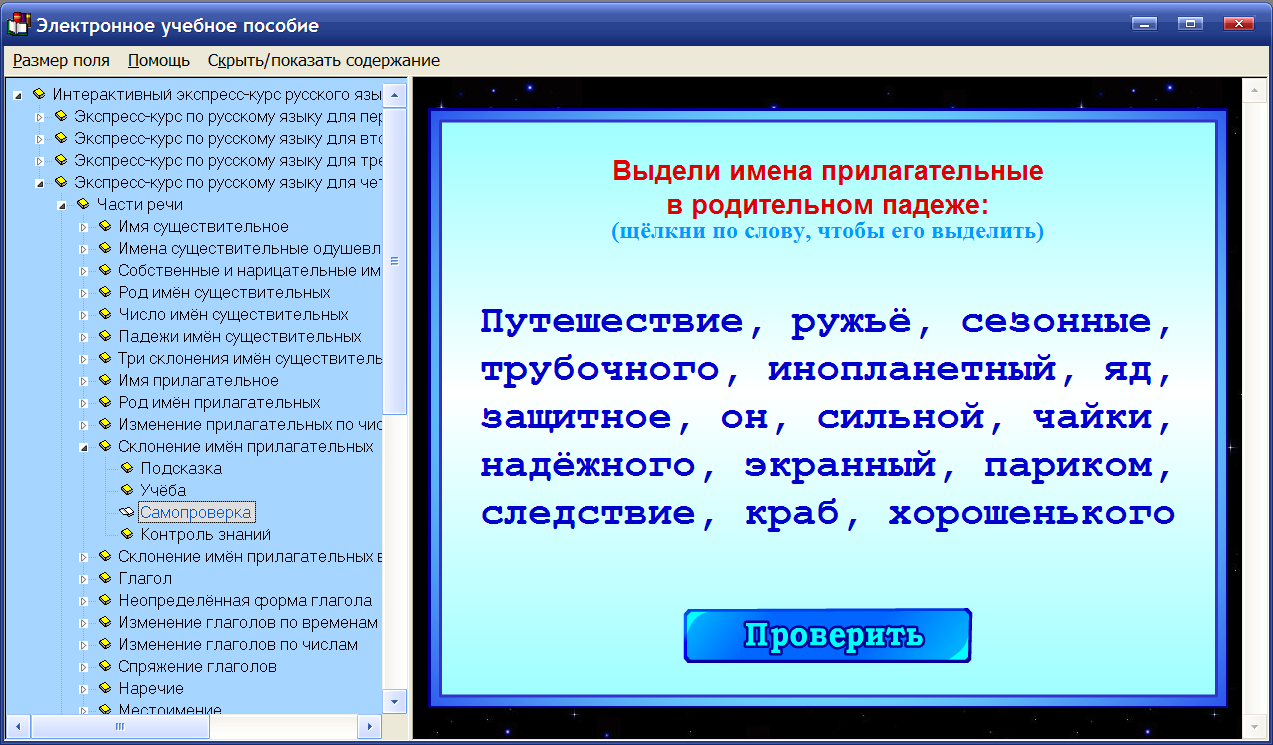
Task: Expand the Спряжение глаголов branch
Action: (x=82, y=665)
